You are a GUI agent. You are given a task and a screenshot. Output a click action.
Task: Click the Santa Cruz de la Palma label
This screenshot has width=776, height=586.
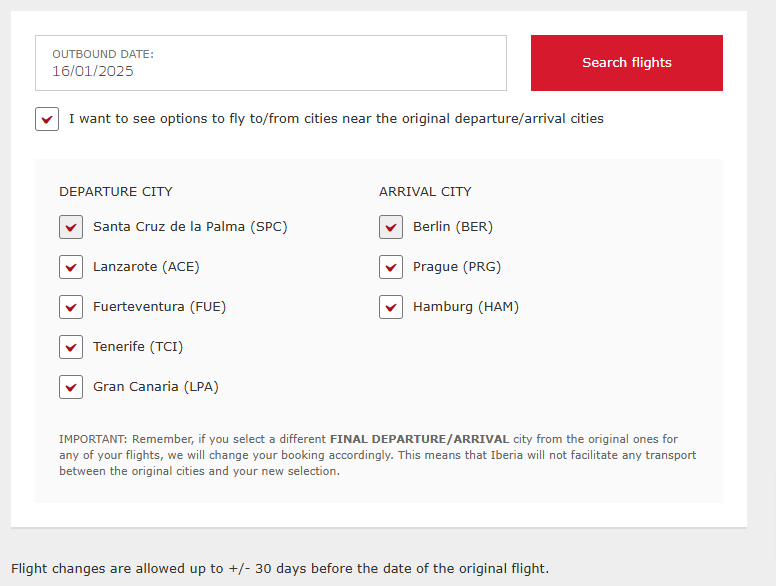[190, 227]
